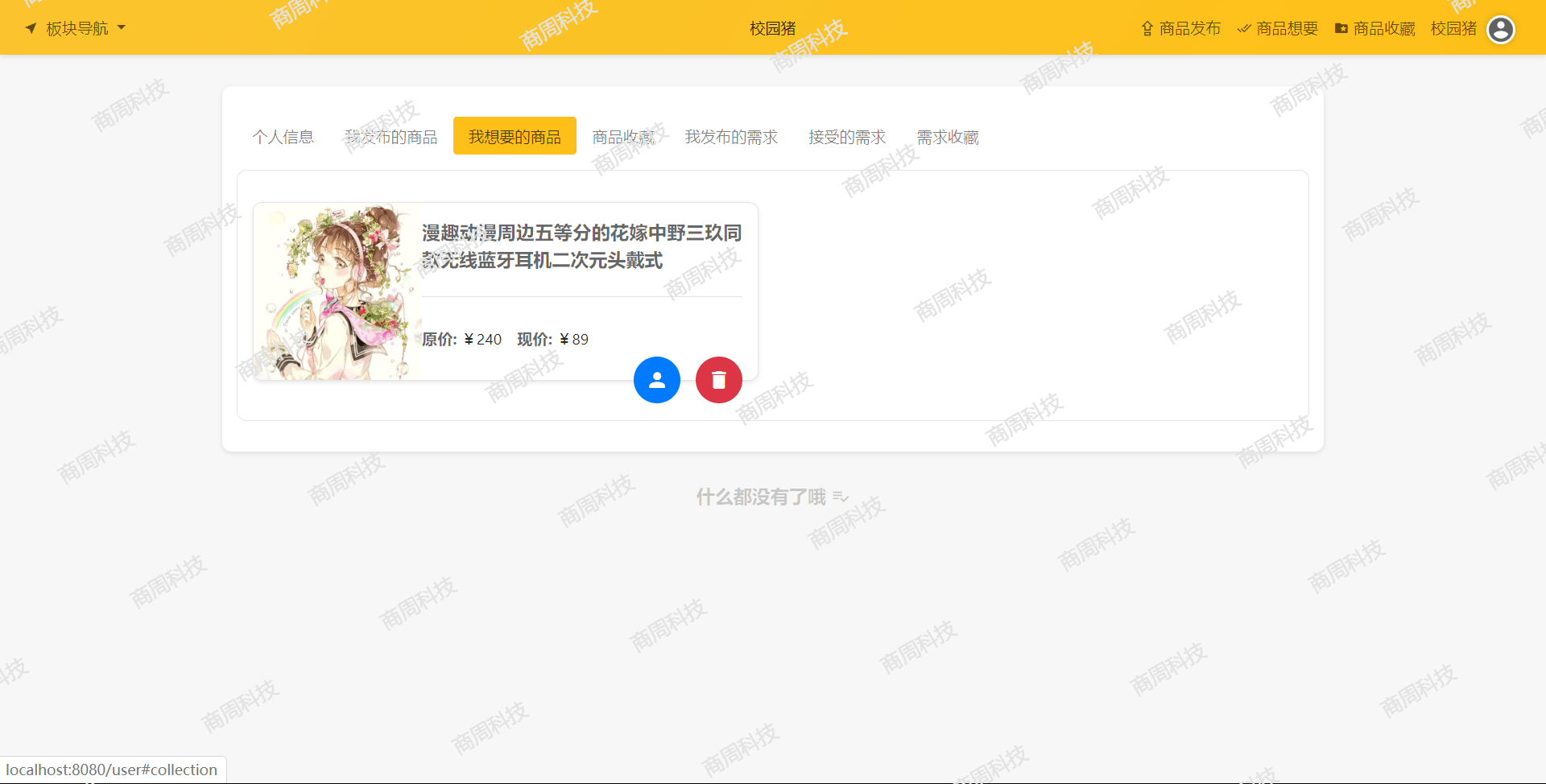Switch to the 我发布的需求 tab
Screen dimensions: 1546x784
(731, 137)
